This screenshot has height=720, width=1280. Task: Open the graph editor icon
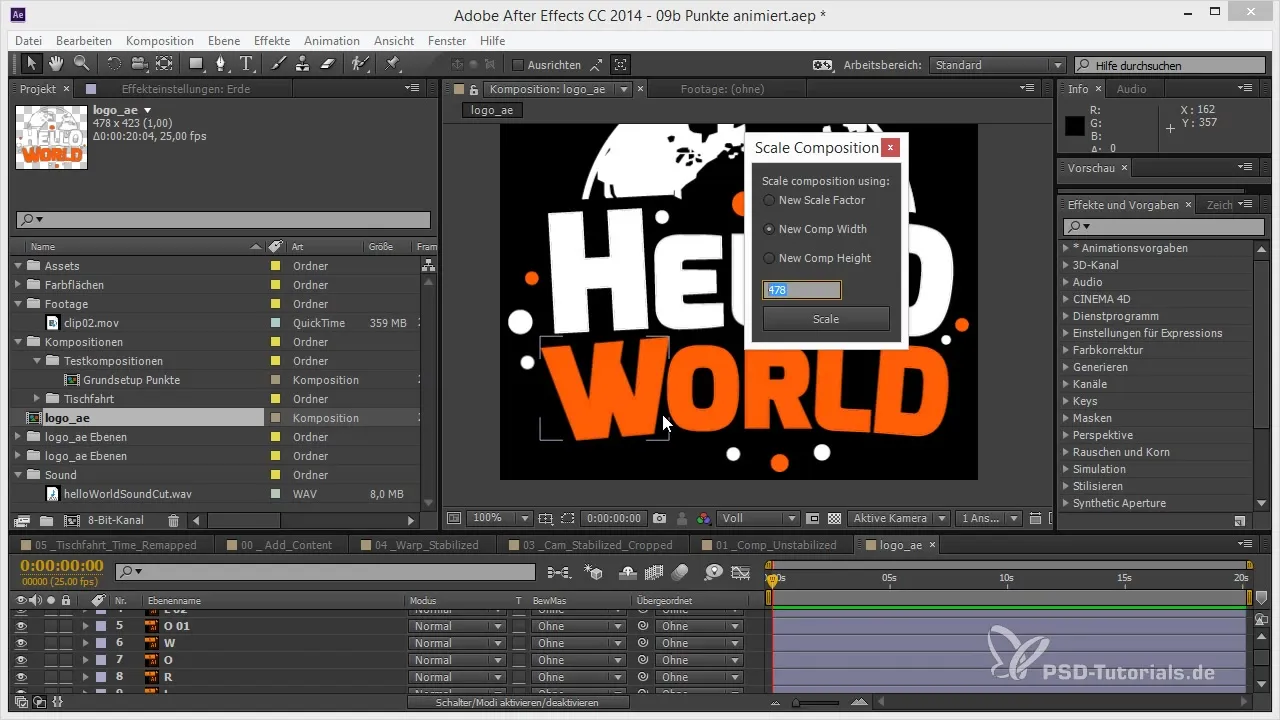pyautogui.click(x=741, y=572)
